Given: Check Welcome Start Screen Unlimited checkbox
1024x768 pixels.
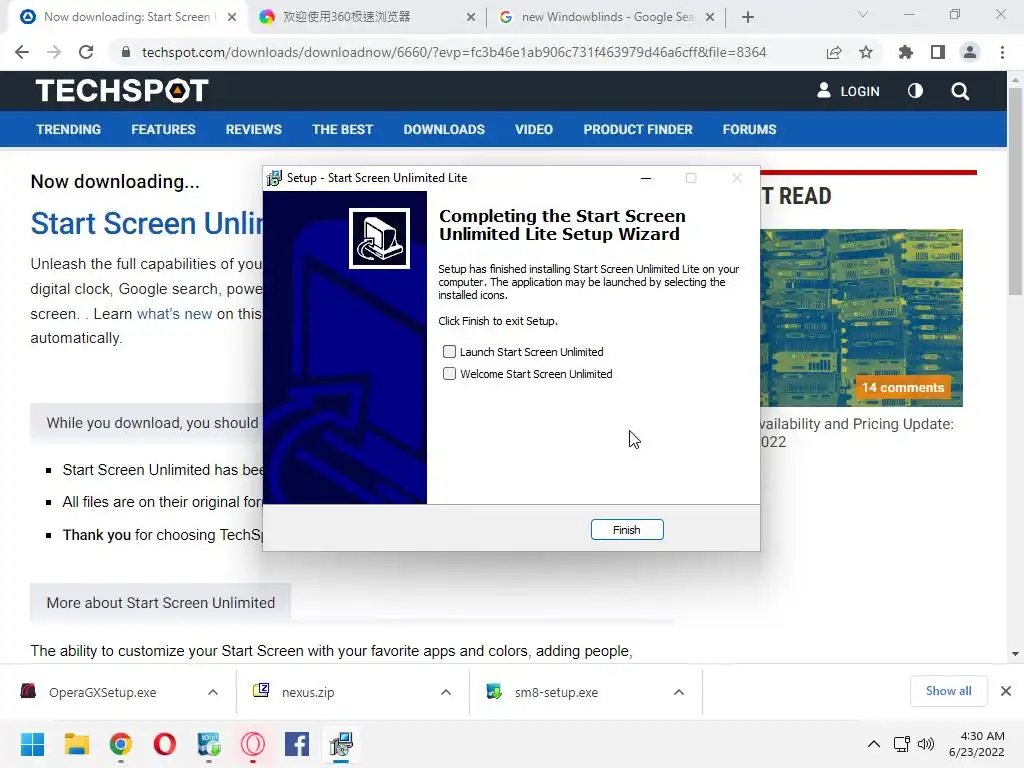Looking at the screenshot, I should point(449,374).
